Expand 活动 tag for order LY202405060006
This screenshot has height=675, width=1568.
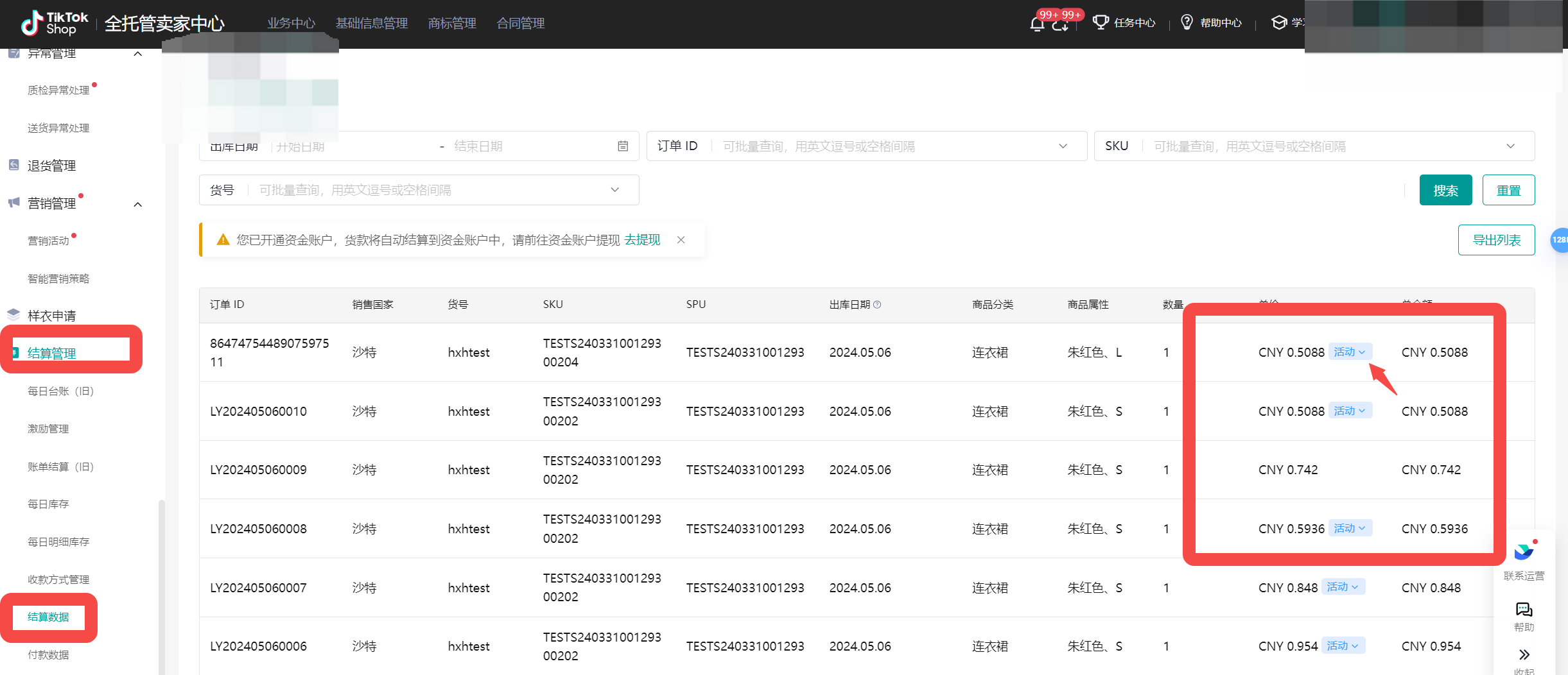(x=1343, y=645)
